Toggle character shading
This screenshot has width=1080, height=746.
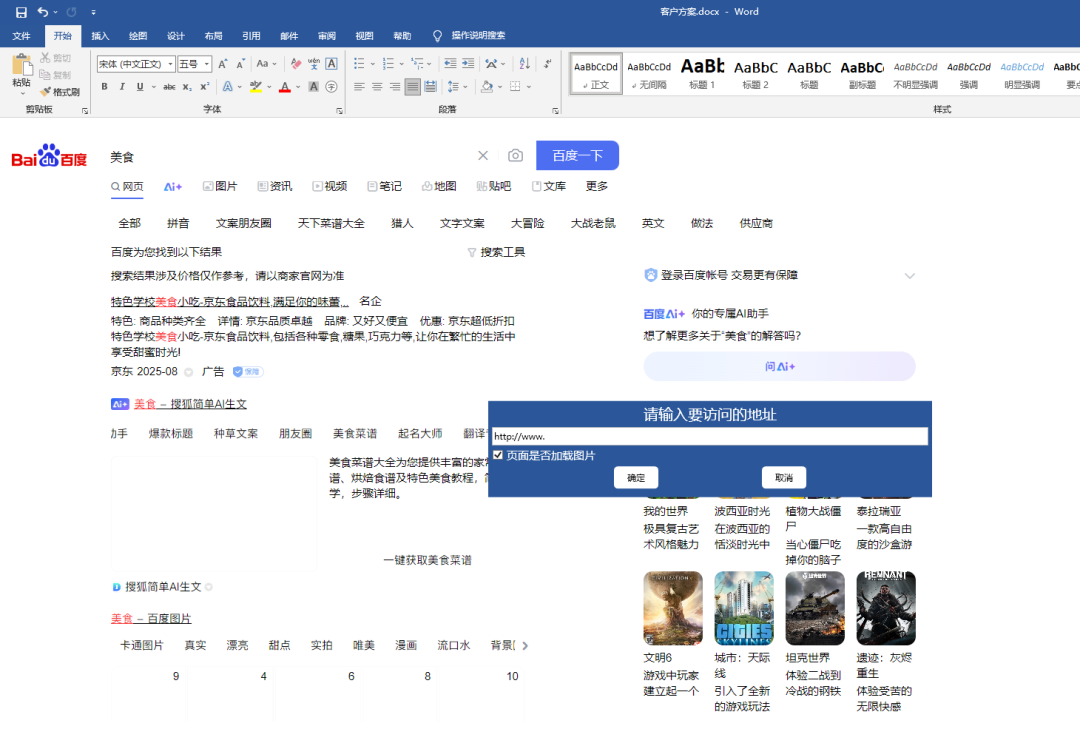[313, 87]
